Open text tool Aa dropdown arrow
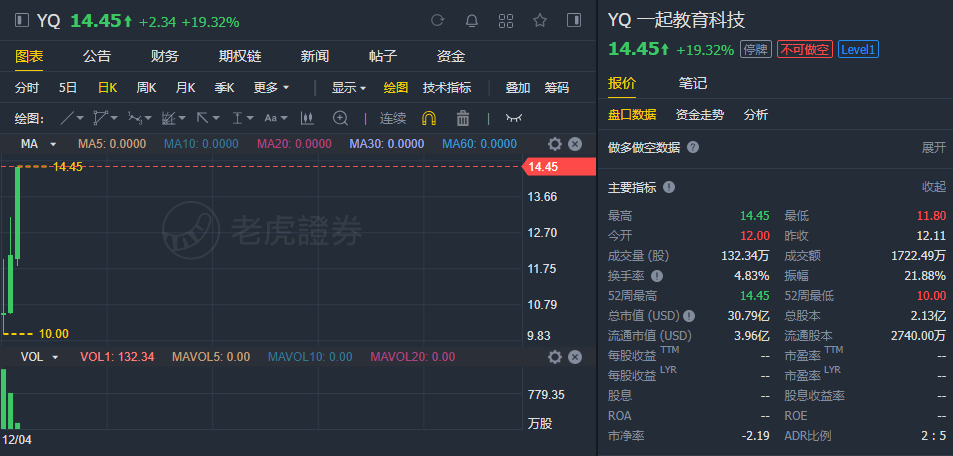The image size is (953, 456). (284, 119)
